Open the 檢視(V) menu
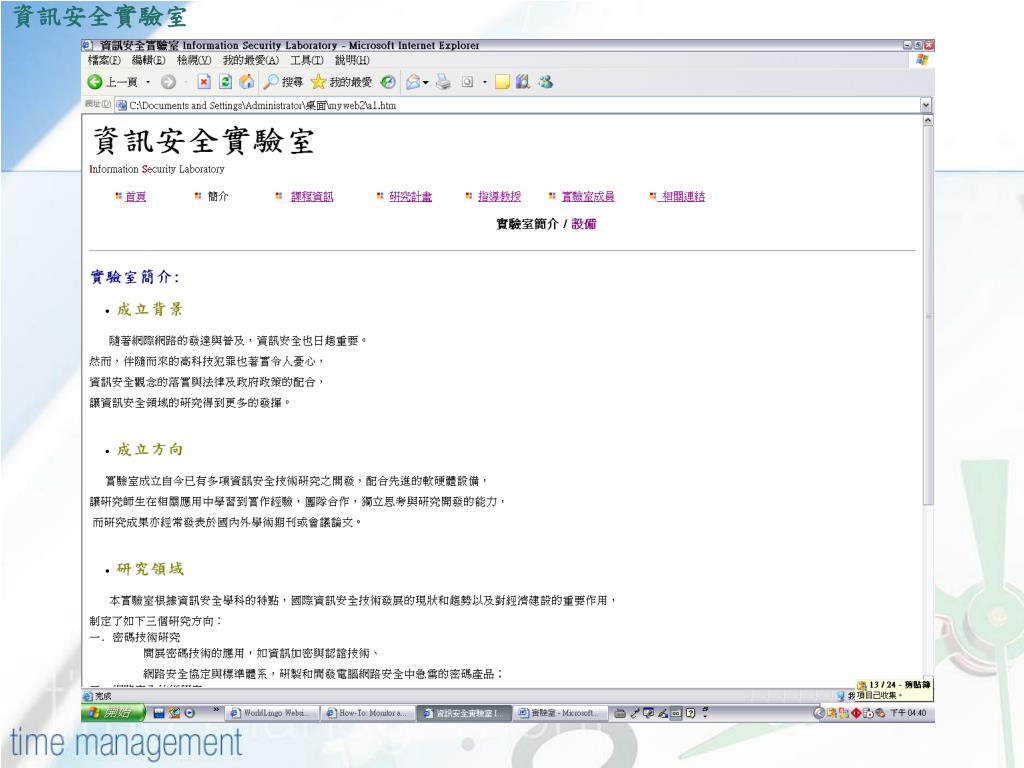The image size is (1024, 768). point(193,60)
